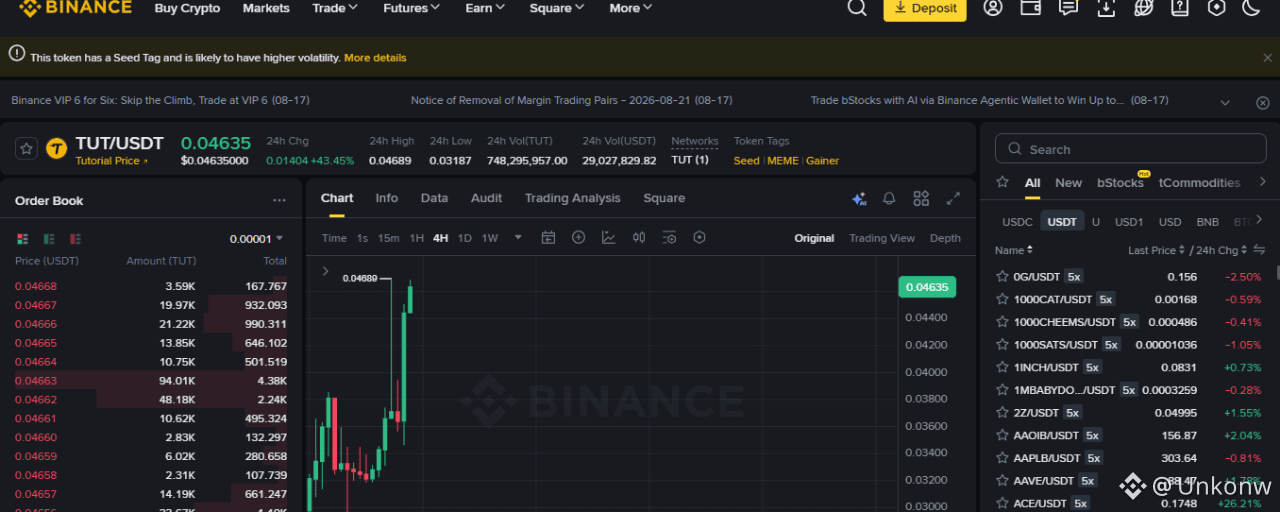Viewport: 1280px width, 512px height.
Task: Open the language globe icon
Action: point(1143,8)
